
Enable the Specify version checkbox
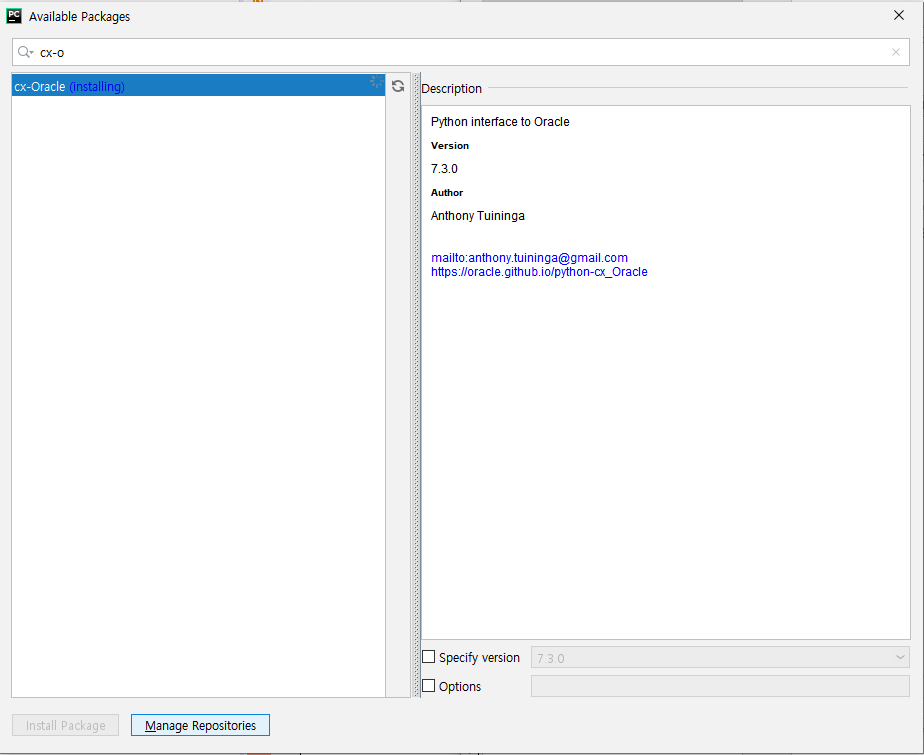point(429,657)
